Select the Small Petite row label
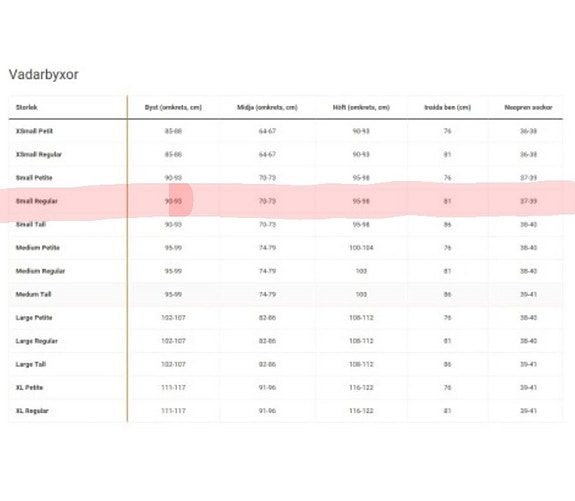Image resolution: width=575 pixels, height=501 pixels. (34, 178)
